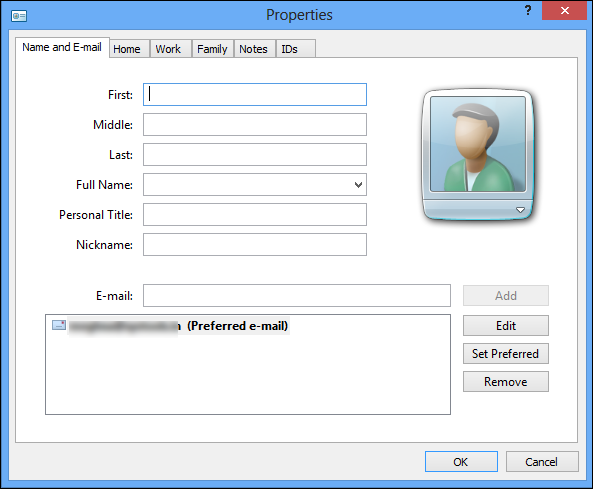The image size is (593, 489).
Task: Click the Set Preferred button
Action: (x=506, y=354)
